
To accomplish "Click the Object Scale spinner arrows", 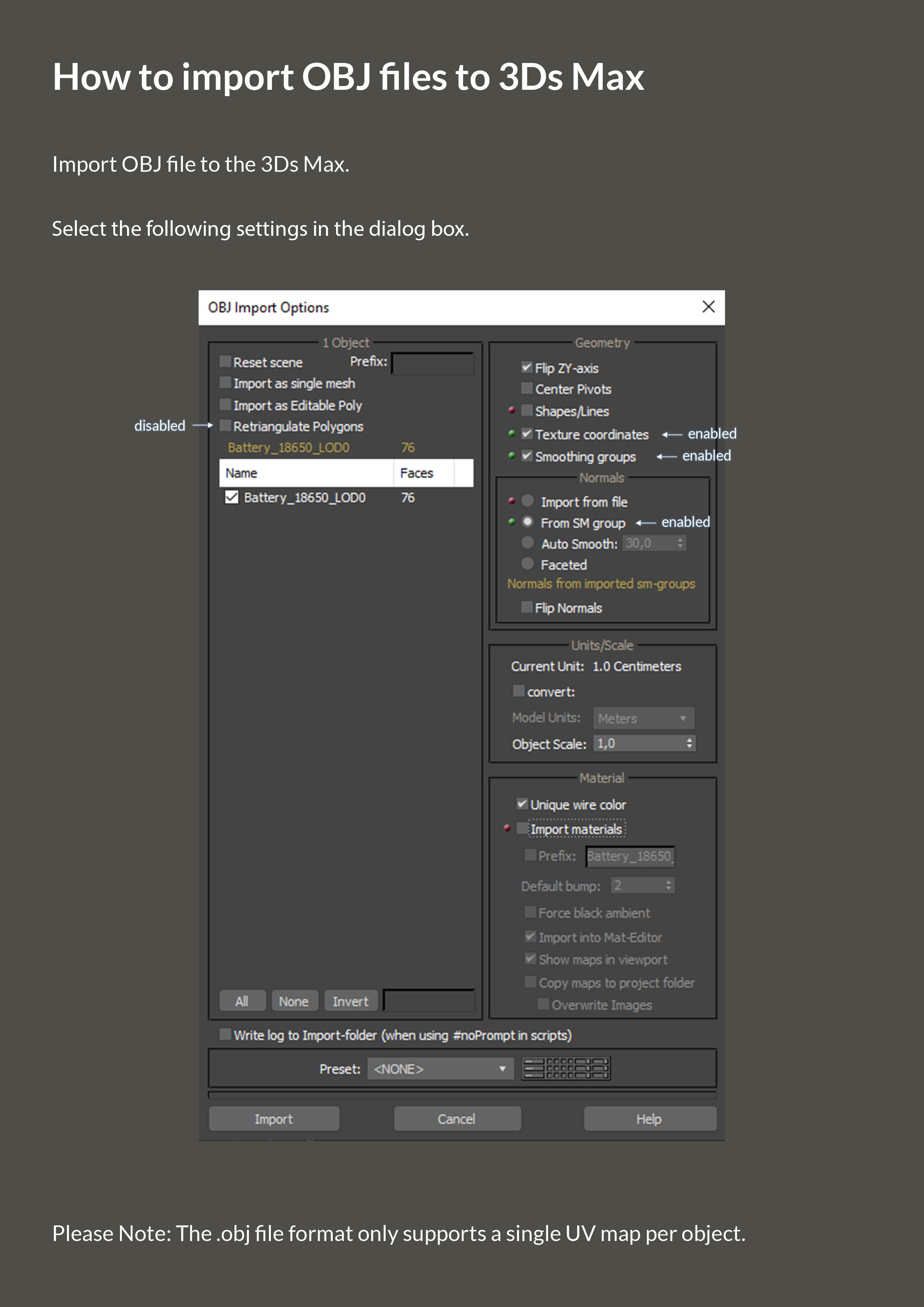I will click(x=689, y=743).
